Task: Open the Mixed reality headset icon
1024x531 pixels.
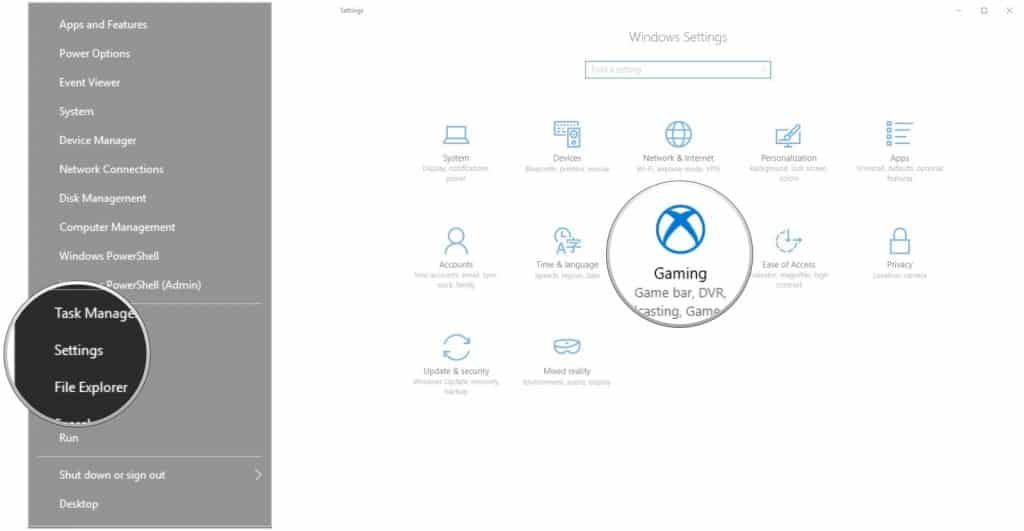Action: click(566, 346)
